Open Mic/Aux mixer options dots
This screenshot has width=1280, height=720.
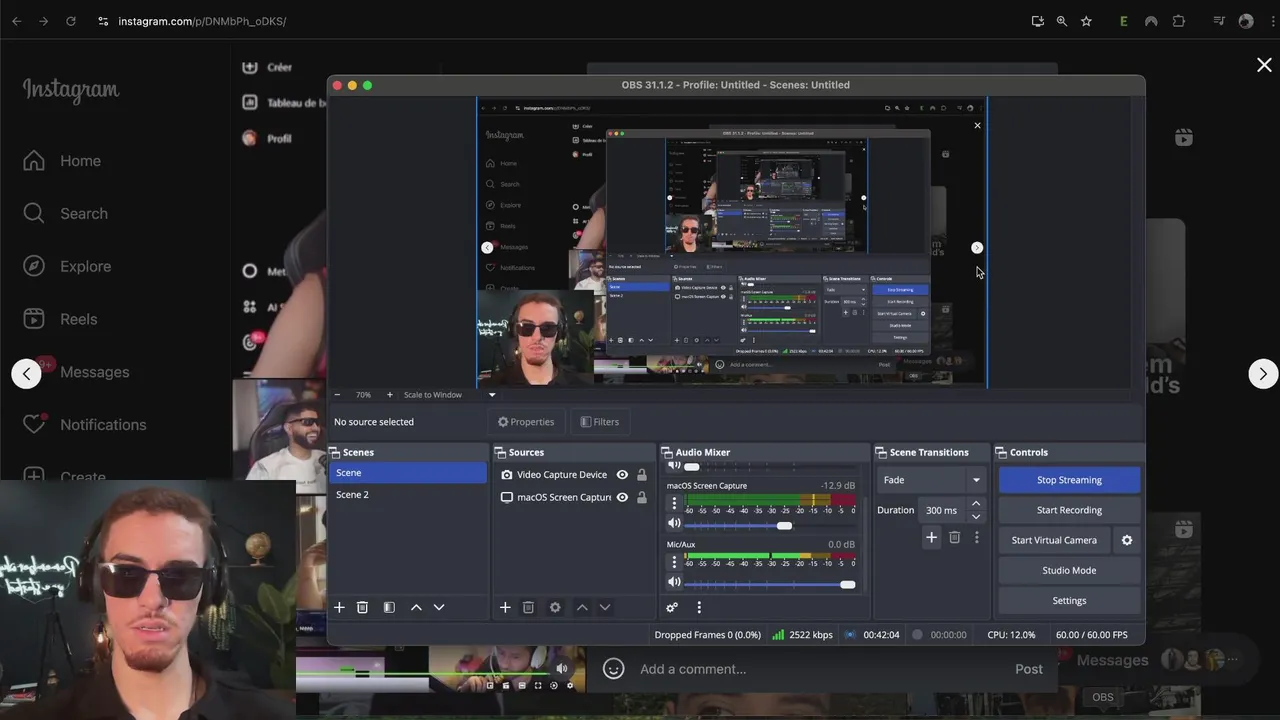click(x=674, y=562)
